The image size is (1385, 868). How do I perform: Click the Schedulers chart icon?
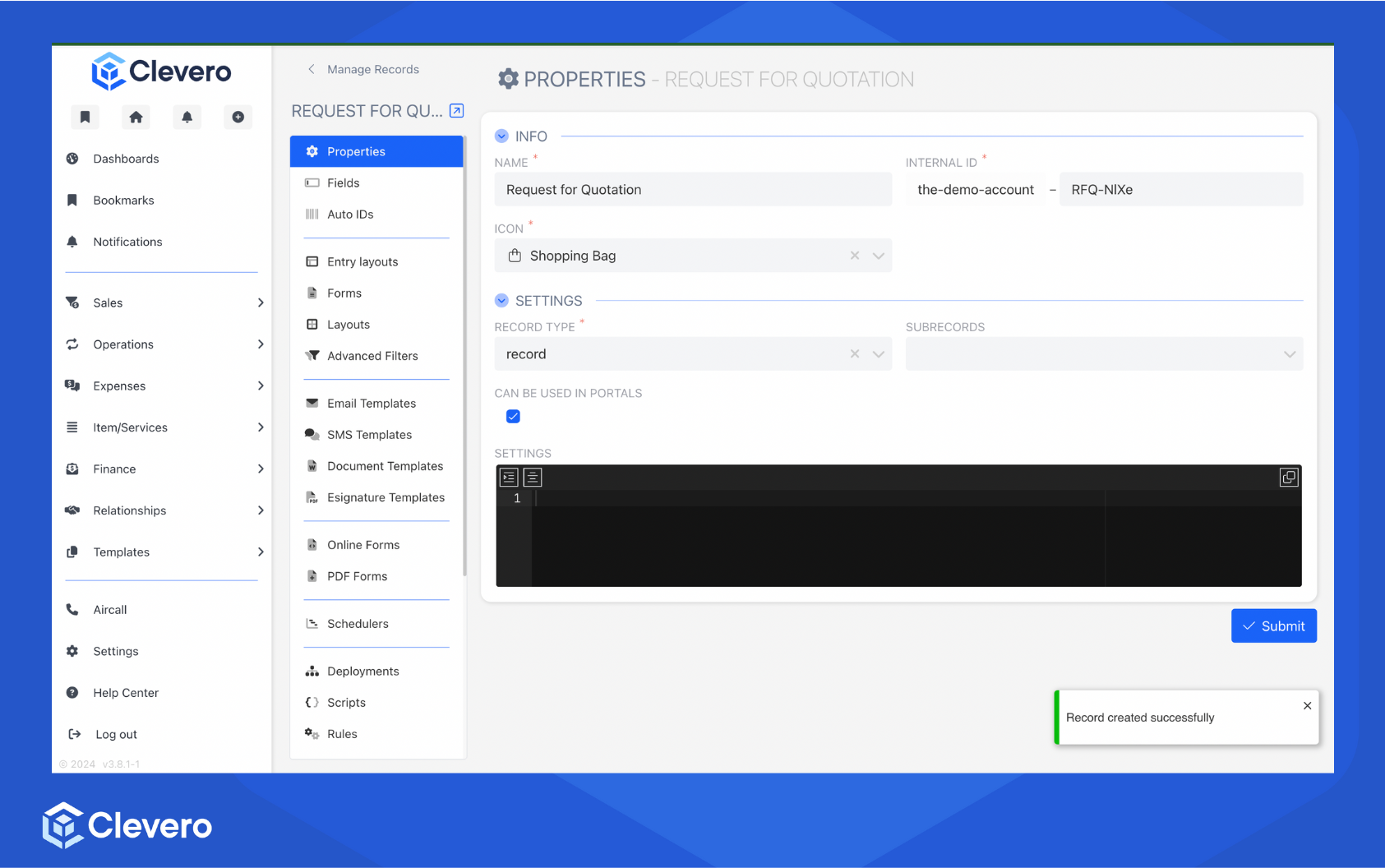(x=312, y=624)
